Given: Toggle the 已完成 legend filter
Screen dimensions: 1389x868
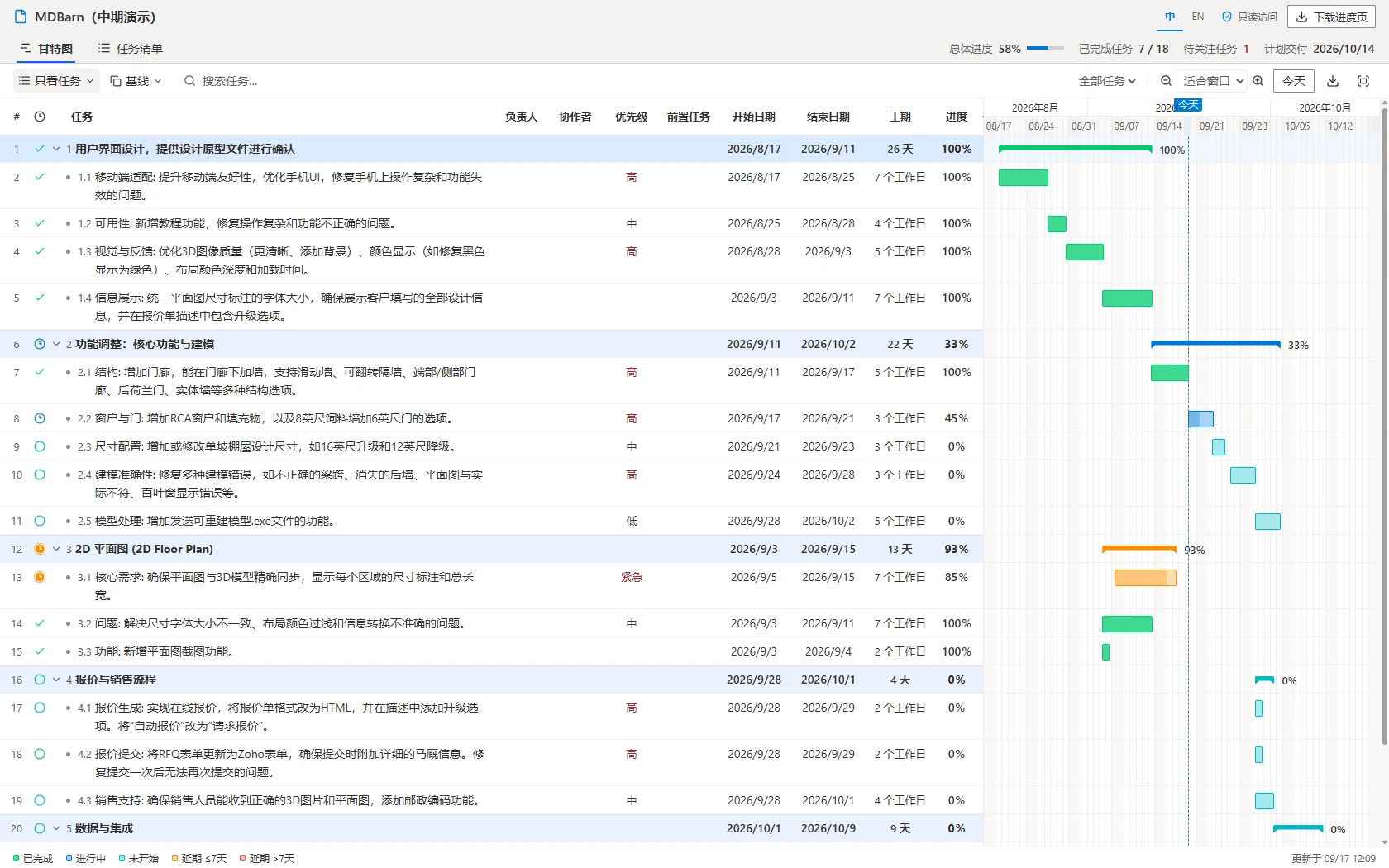Looking at the screenshot, I should click(x=33, y=858).
